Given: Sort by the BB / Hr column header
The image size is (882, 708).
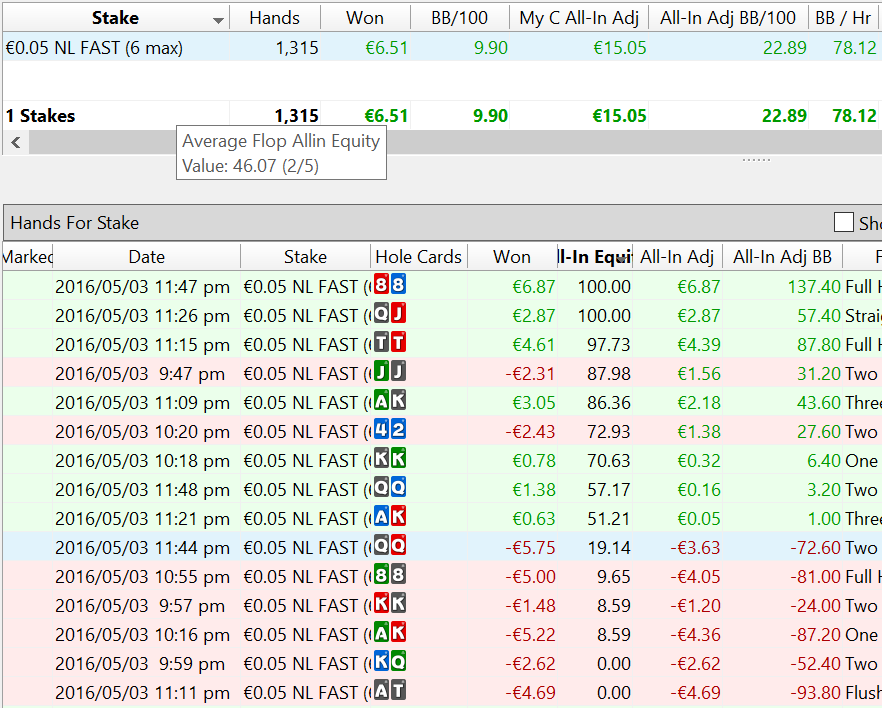Looking at the screenshot, I should click(843, 18).
